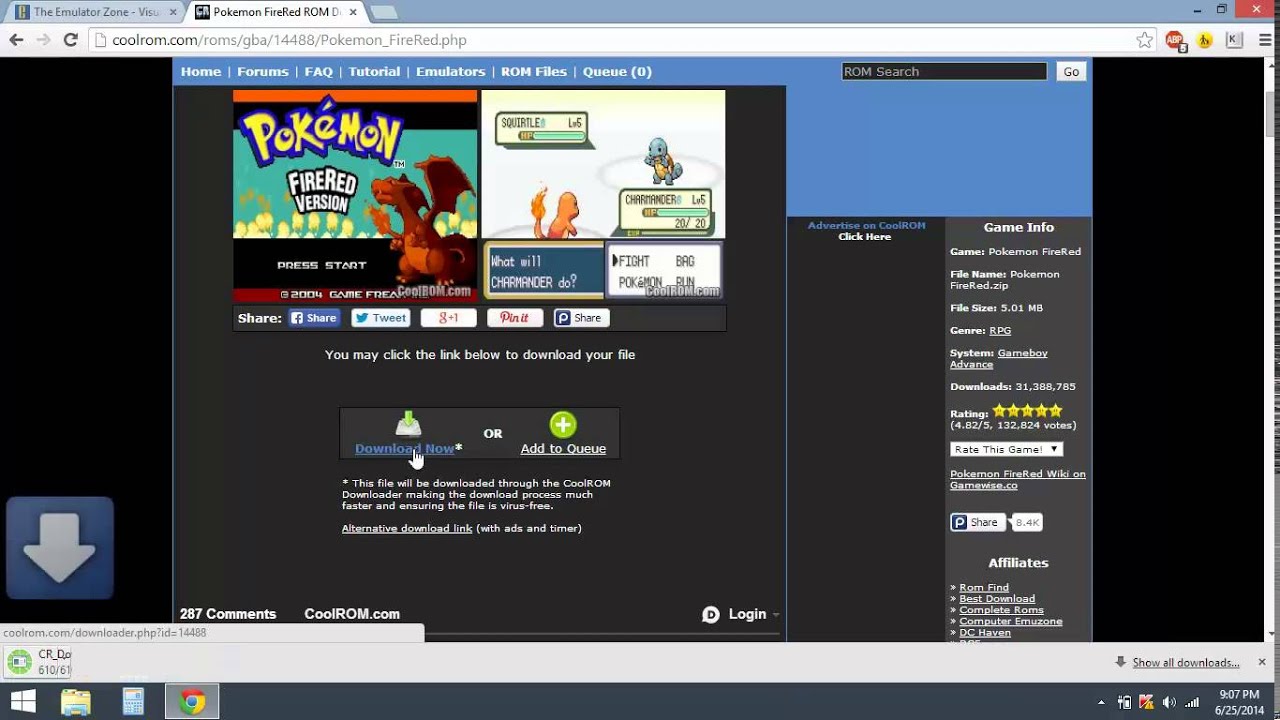The image size is (1280, 720).
Task: Click the K extension icon in toolbar
Action: point(1234,40)
